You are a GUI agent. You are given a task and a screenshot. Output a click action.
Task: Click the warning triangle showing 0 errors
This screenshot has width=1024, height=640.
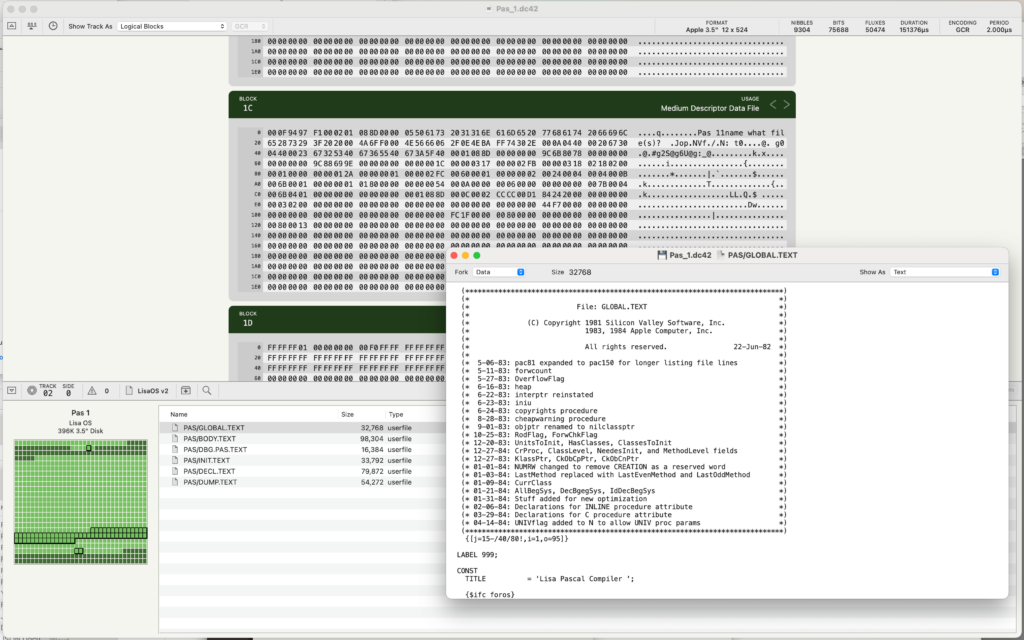[x=95, y=391]
